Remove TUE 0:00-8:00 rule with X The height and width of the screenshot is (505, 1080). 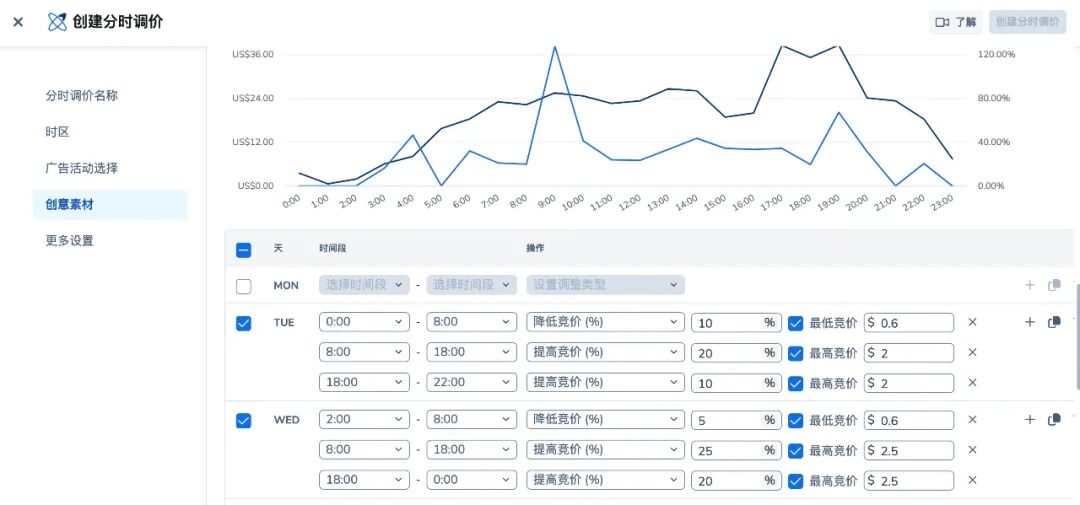pos(973,322)
